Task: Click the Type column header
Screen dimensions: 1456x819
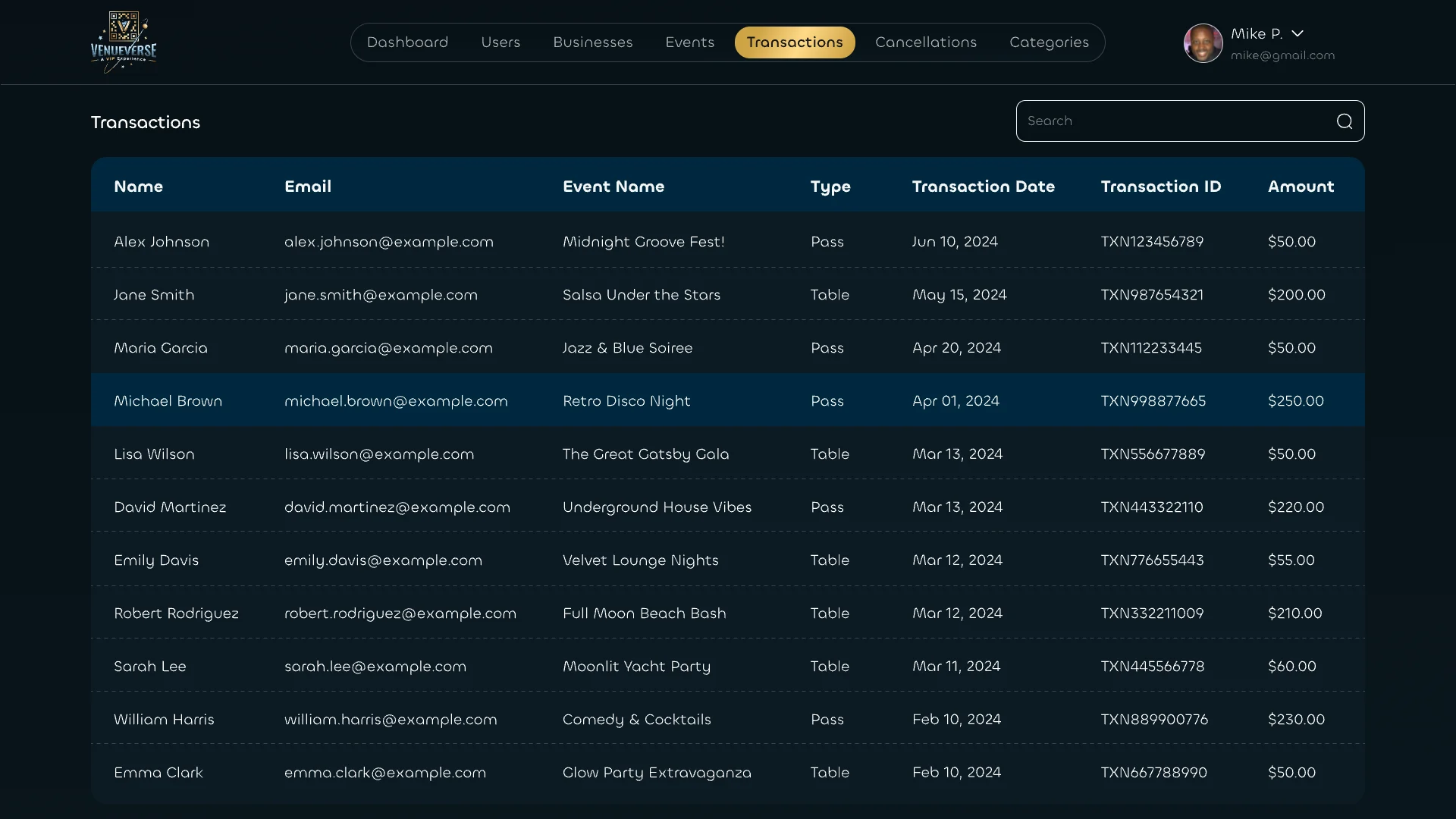Action: [830, 187]
